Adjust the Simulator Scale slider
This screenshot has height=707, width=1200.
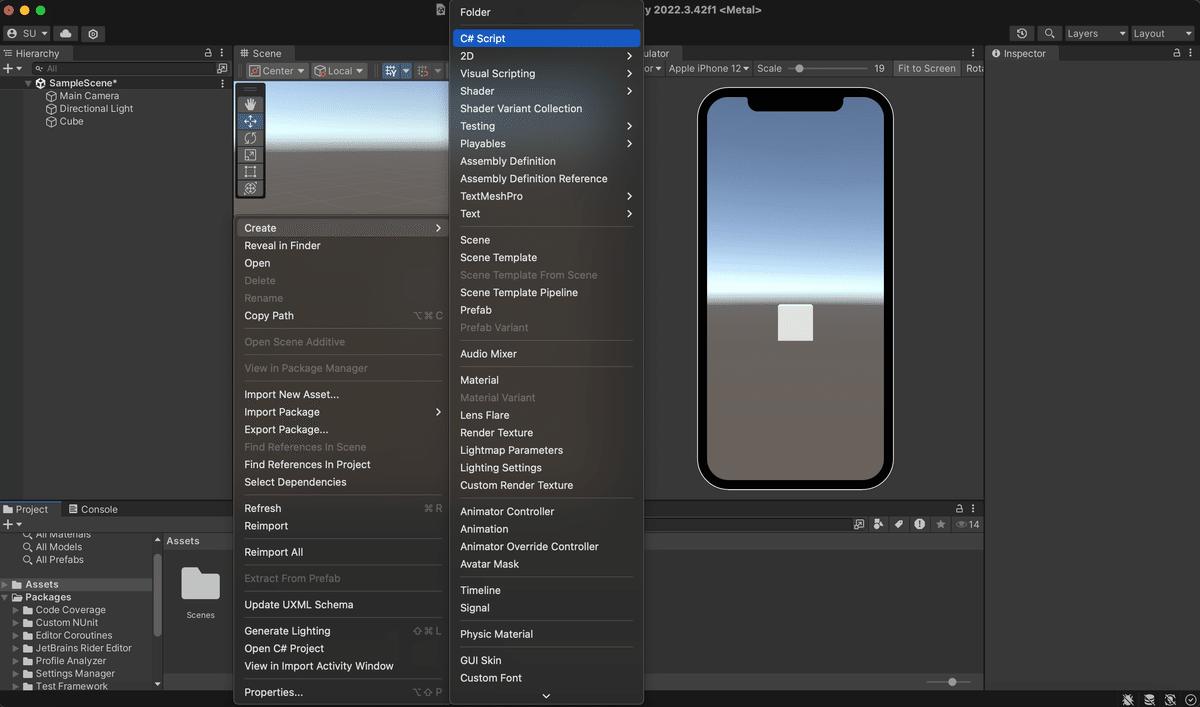point(827,69)
